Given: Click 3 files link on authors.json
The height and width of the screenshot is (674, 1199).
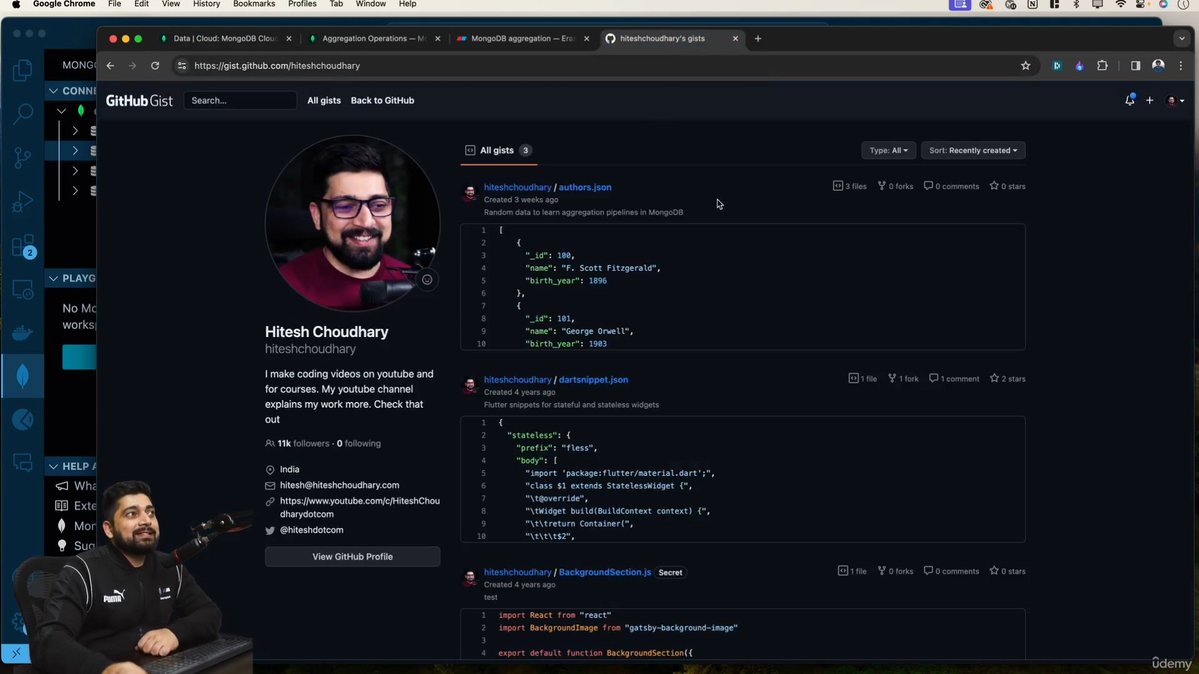Looking at the screenshot, I should pyautogui.click(x=850, y=186).
